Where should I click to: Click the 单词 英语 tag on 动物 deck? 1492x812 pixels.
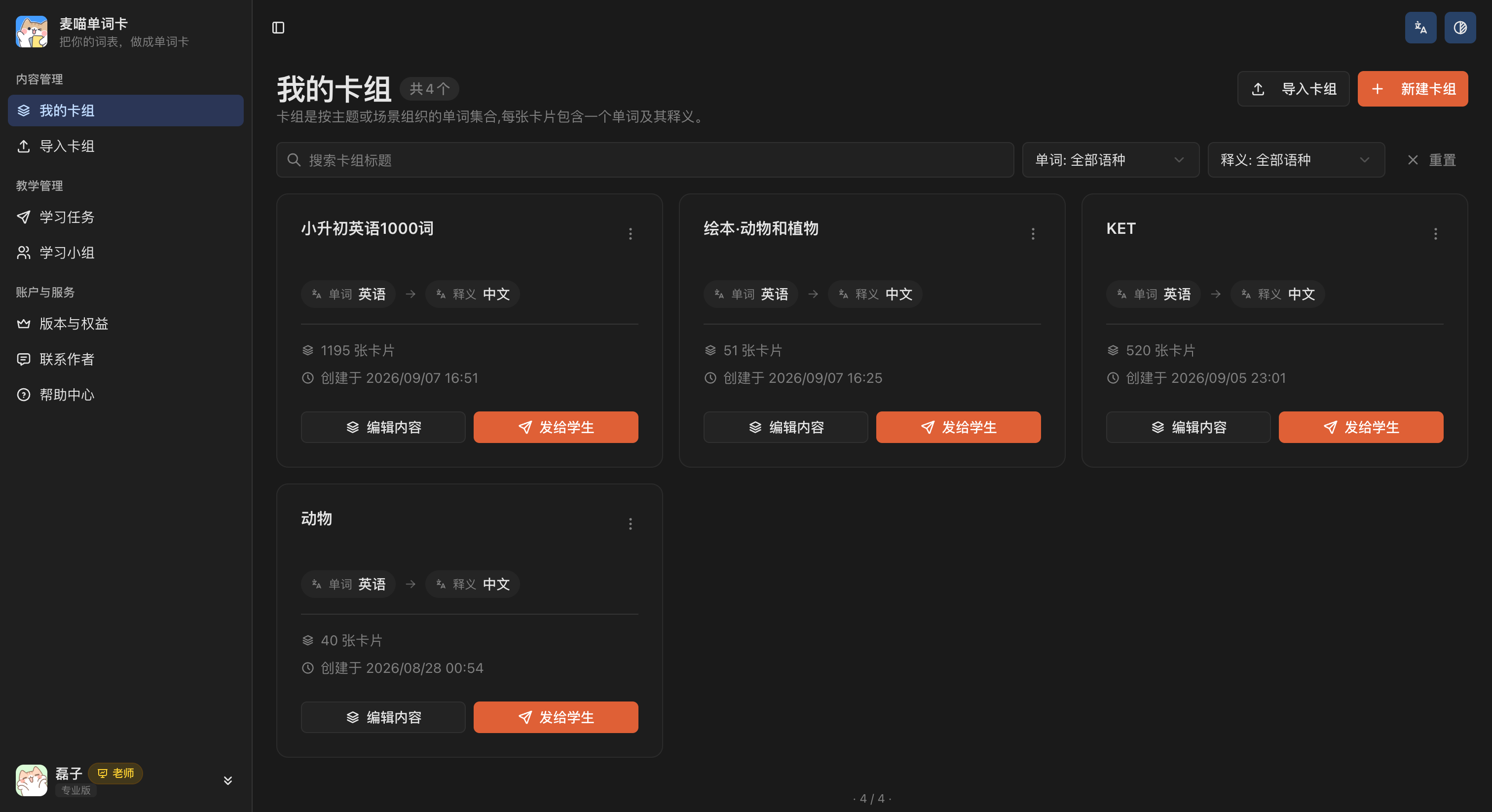click(x=348, y=584)
